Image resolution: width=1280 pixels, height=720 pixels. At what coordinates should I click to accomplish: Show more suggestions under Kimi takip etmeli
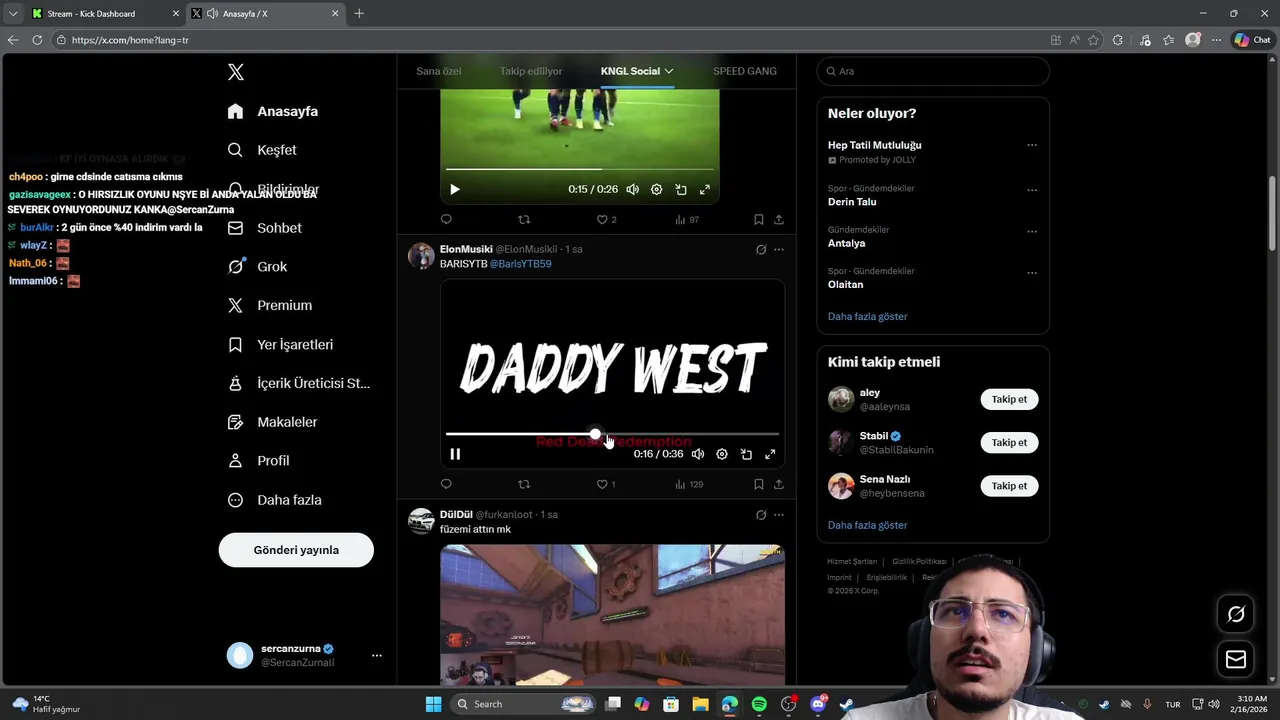click(867, 525)
